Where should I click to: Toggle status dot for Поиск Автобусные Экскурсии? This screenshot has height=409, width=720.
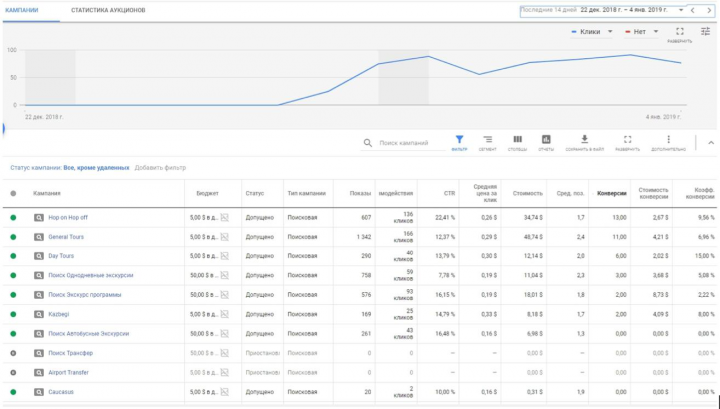[x=13, y=334]
